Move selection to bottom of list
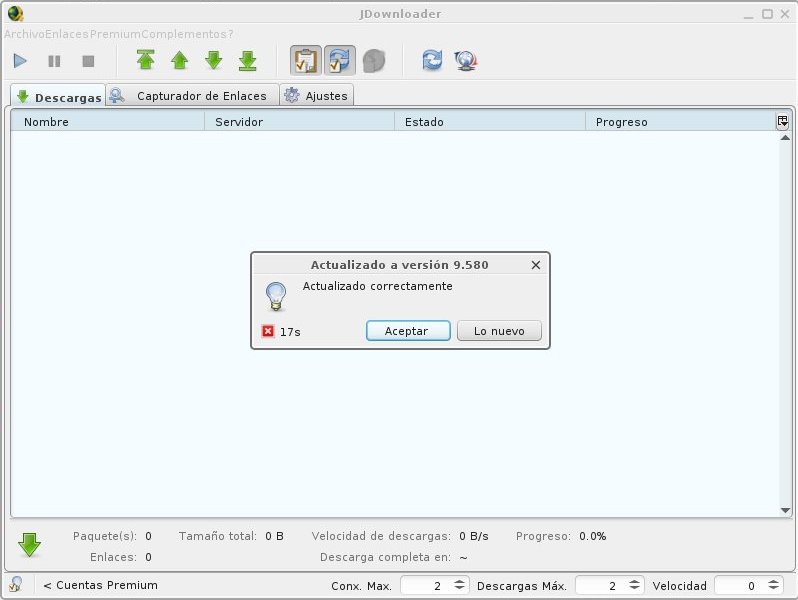Screen dimensions: 798x600 click(x=248, y=60)
